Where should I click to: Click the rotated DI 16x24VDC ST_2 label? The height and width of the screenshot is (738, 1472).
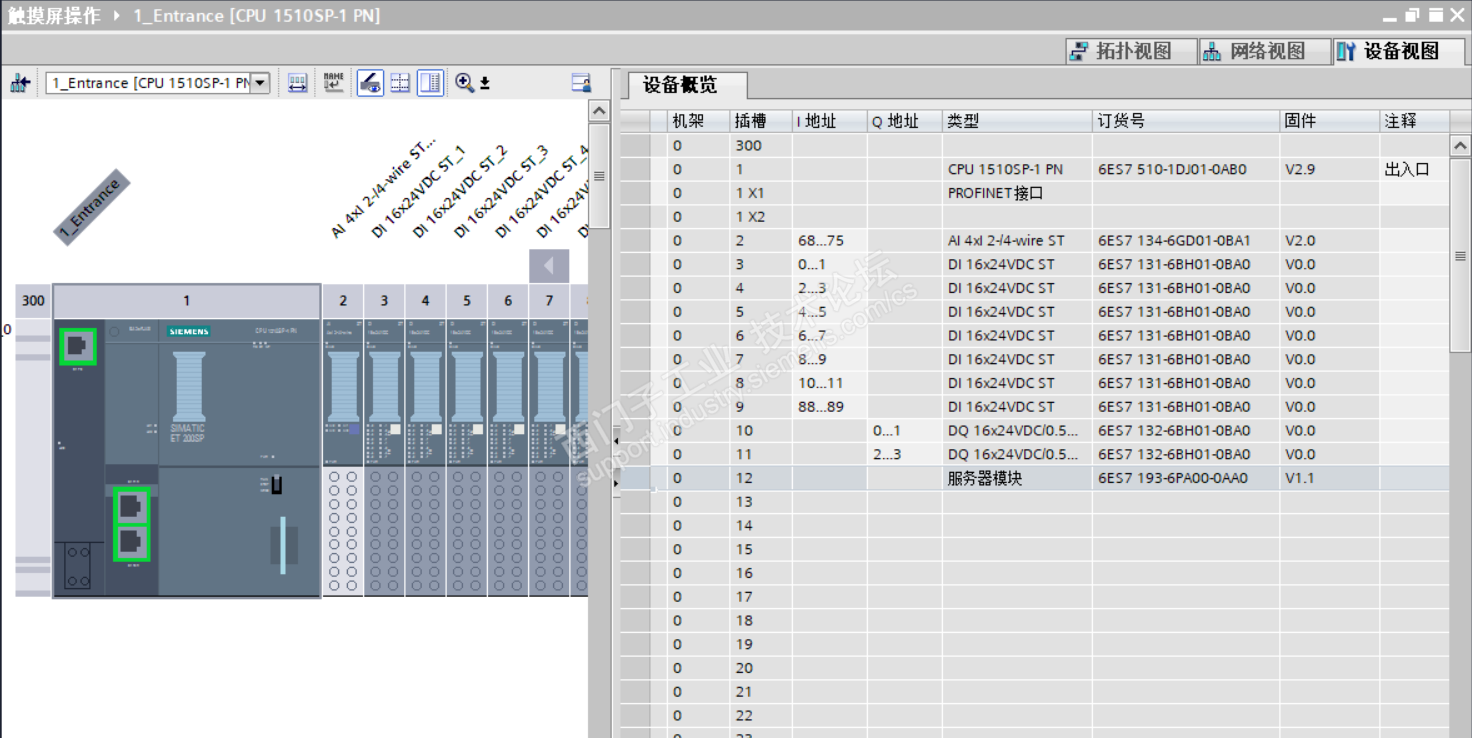tap(459, 191)
